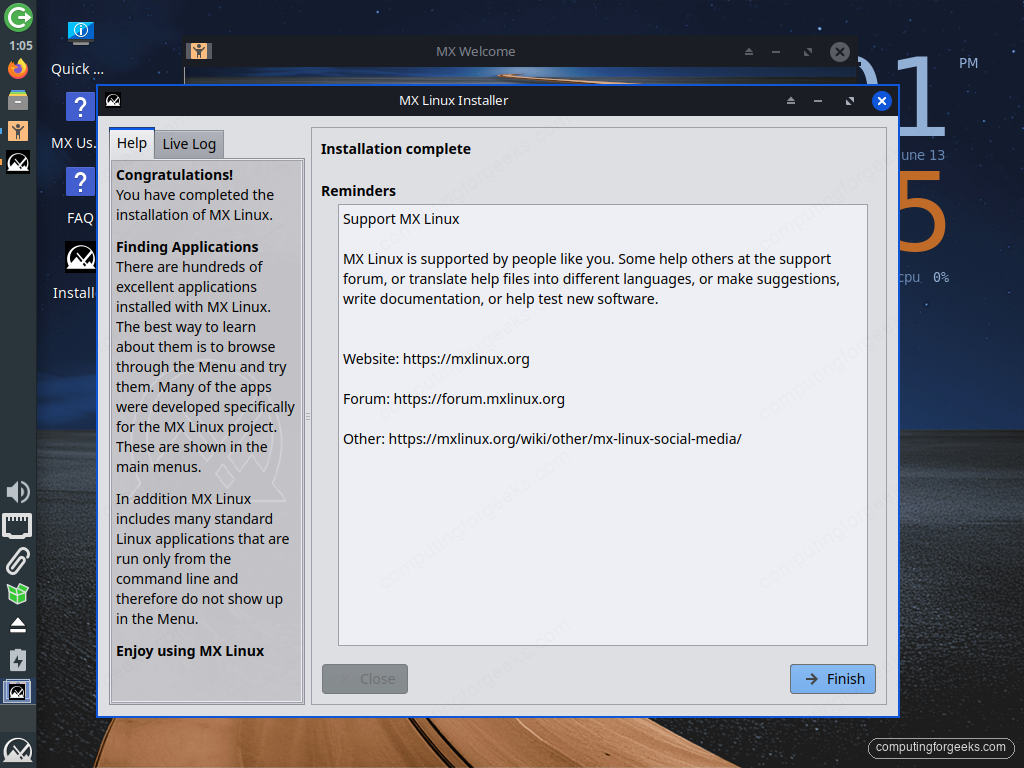1024x768 pixels.
Task: Click the mx-linux-social-media URL line
Action: [542, 439]
